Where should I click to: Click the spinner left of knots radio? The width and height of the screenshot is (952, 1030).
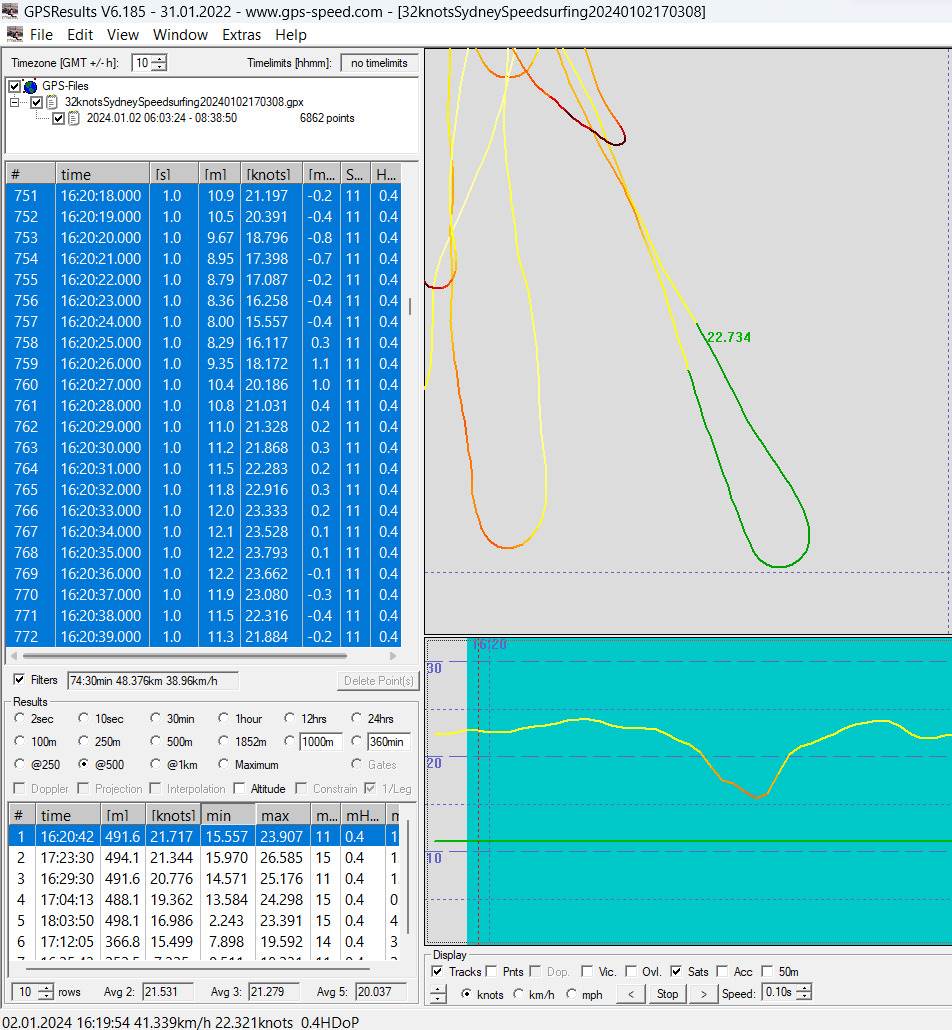[x=439, y=994]
